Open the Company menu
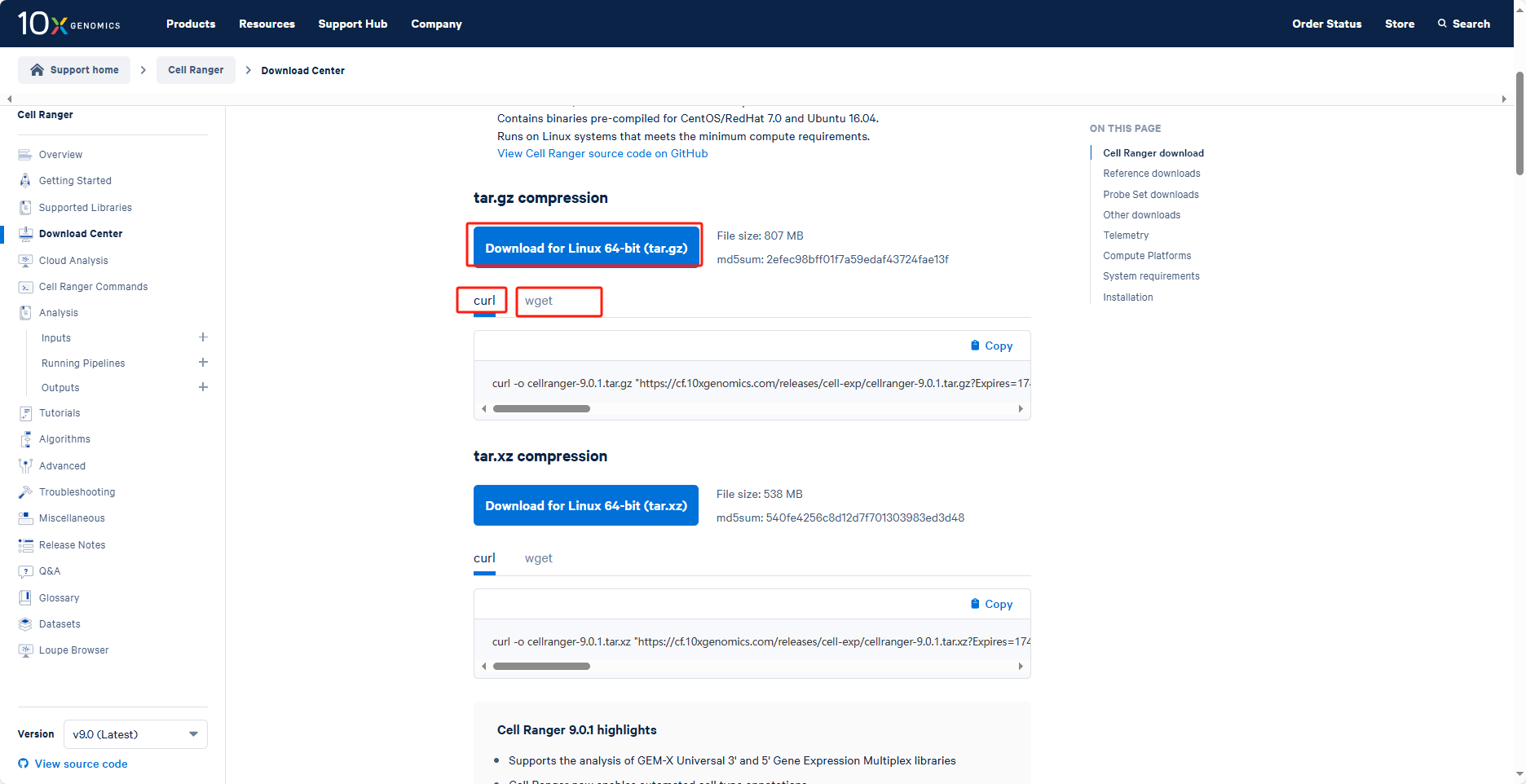1526x784 pixels. click(436, 24)
